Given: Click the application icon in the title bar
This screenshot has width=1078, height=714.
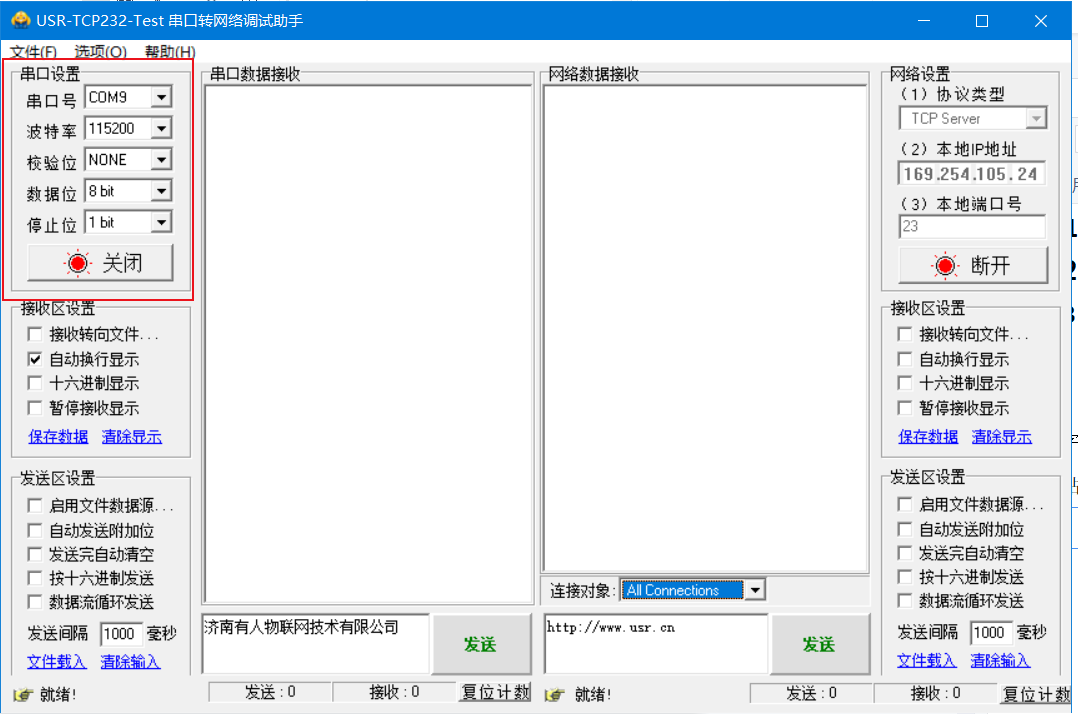Looking at the screenshot, I should [19, 20].
